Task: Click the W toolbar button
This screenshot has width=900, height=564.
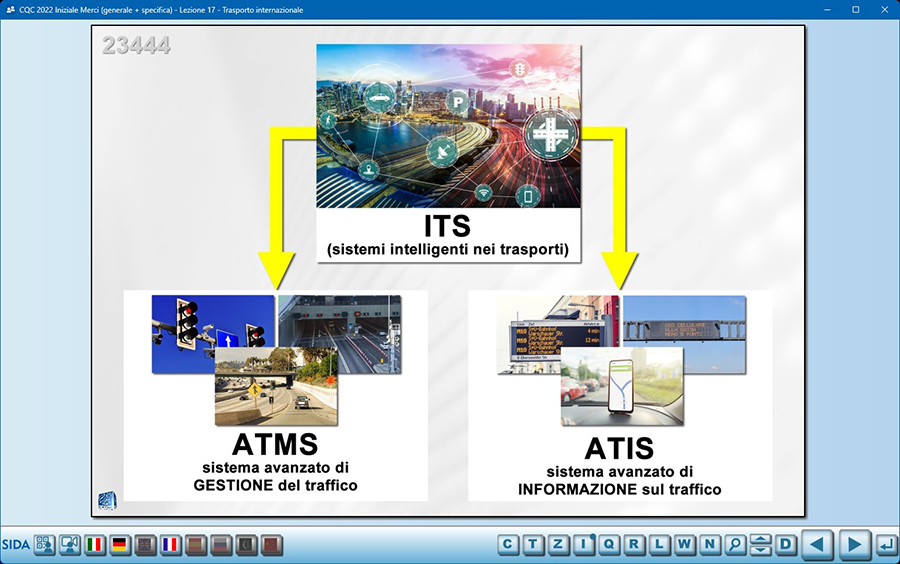Action: pos(685,544)
